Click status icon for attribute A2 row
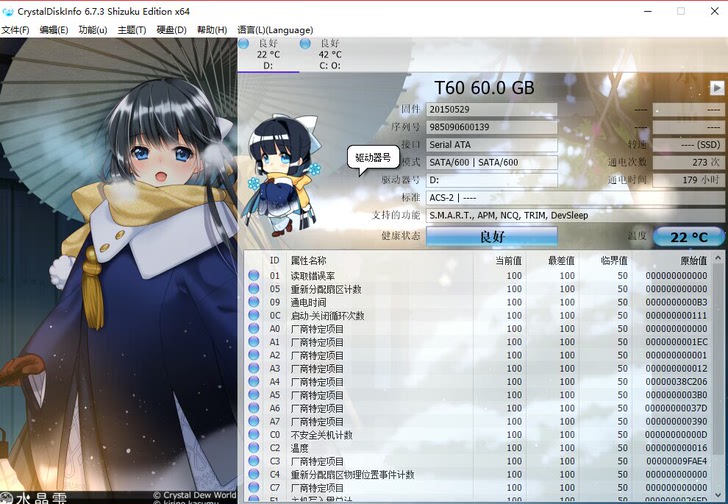This screenshot has width=728, height=504. tap(254, 355)
